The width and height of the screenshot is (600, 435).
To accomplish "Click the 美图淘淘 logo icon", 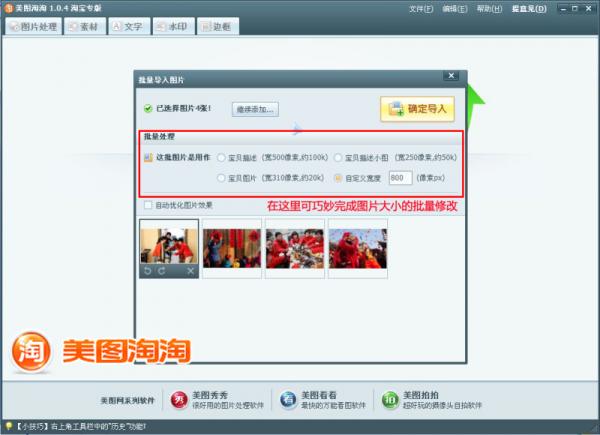I will click(30, 353).
